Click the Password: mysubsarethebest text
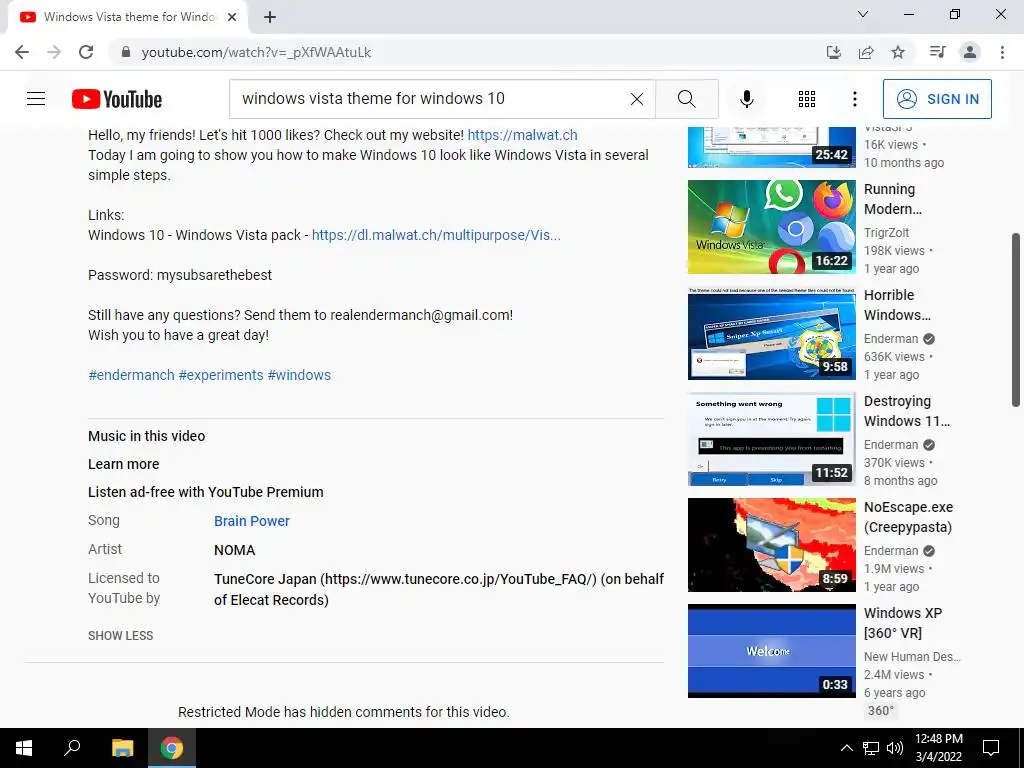Image resolution: width=1024 pixels, height=768 pixels. [x=180, y=275]
